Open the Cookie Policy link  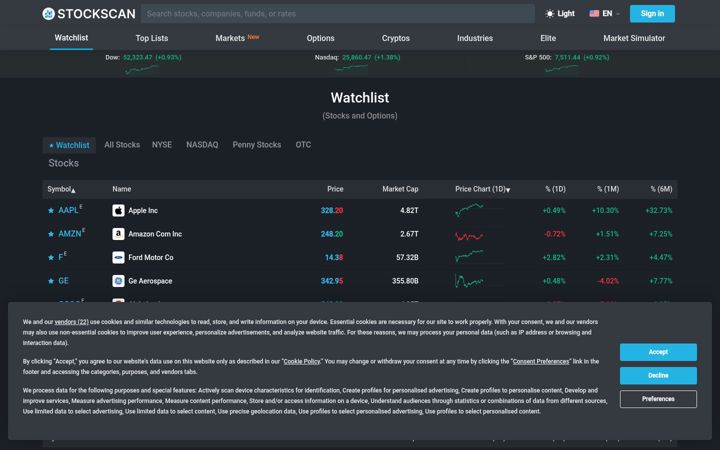[302, 361]
